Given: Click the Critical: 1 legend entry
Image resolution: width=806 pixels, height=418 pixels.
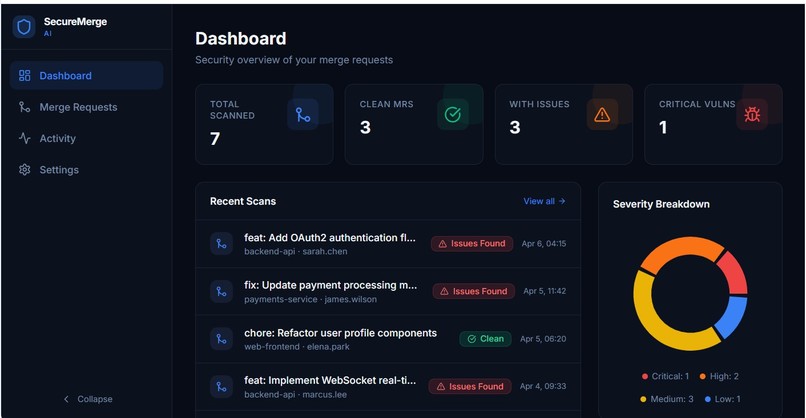Looking at the screenshot, I should [665, 376].
